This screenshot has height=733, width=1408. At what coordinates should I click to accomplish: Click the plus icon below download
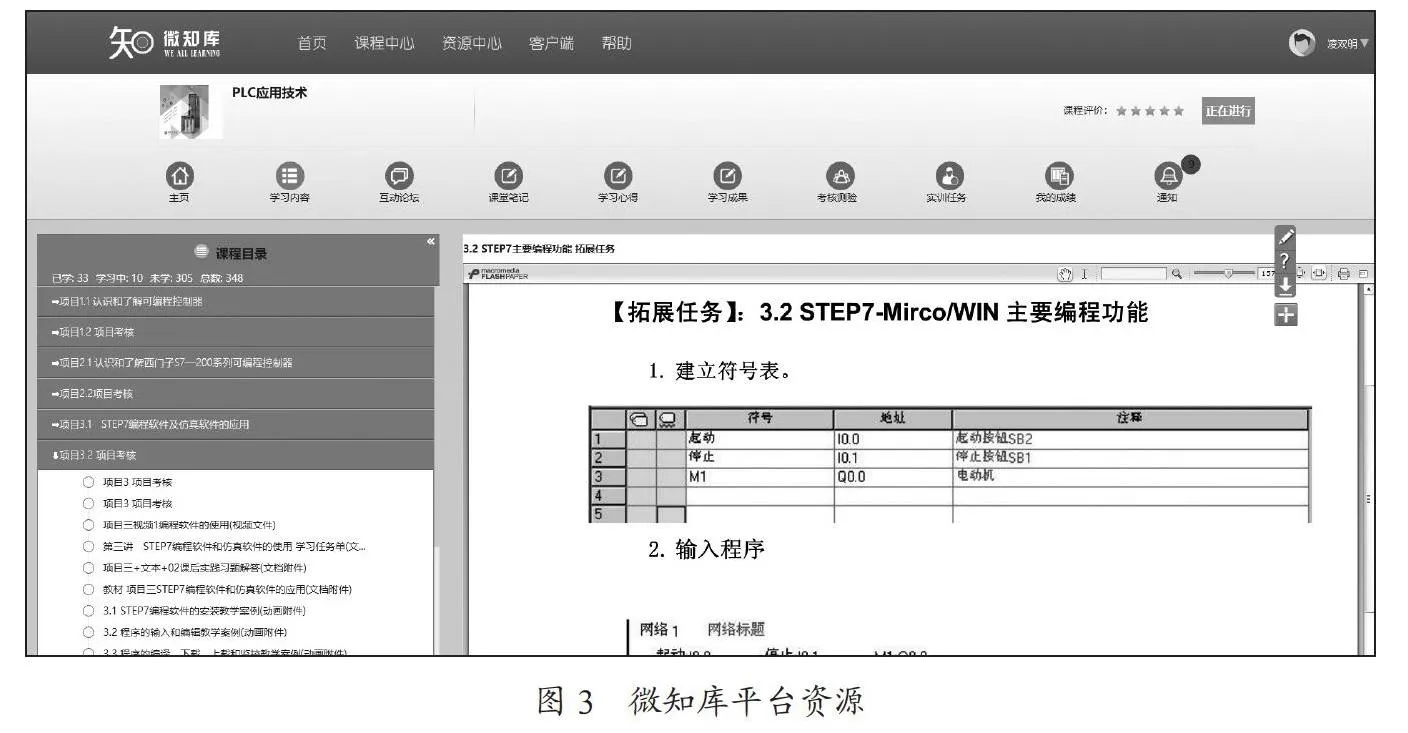pos(1287,314)
